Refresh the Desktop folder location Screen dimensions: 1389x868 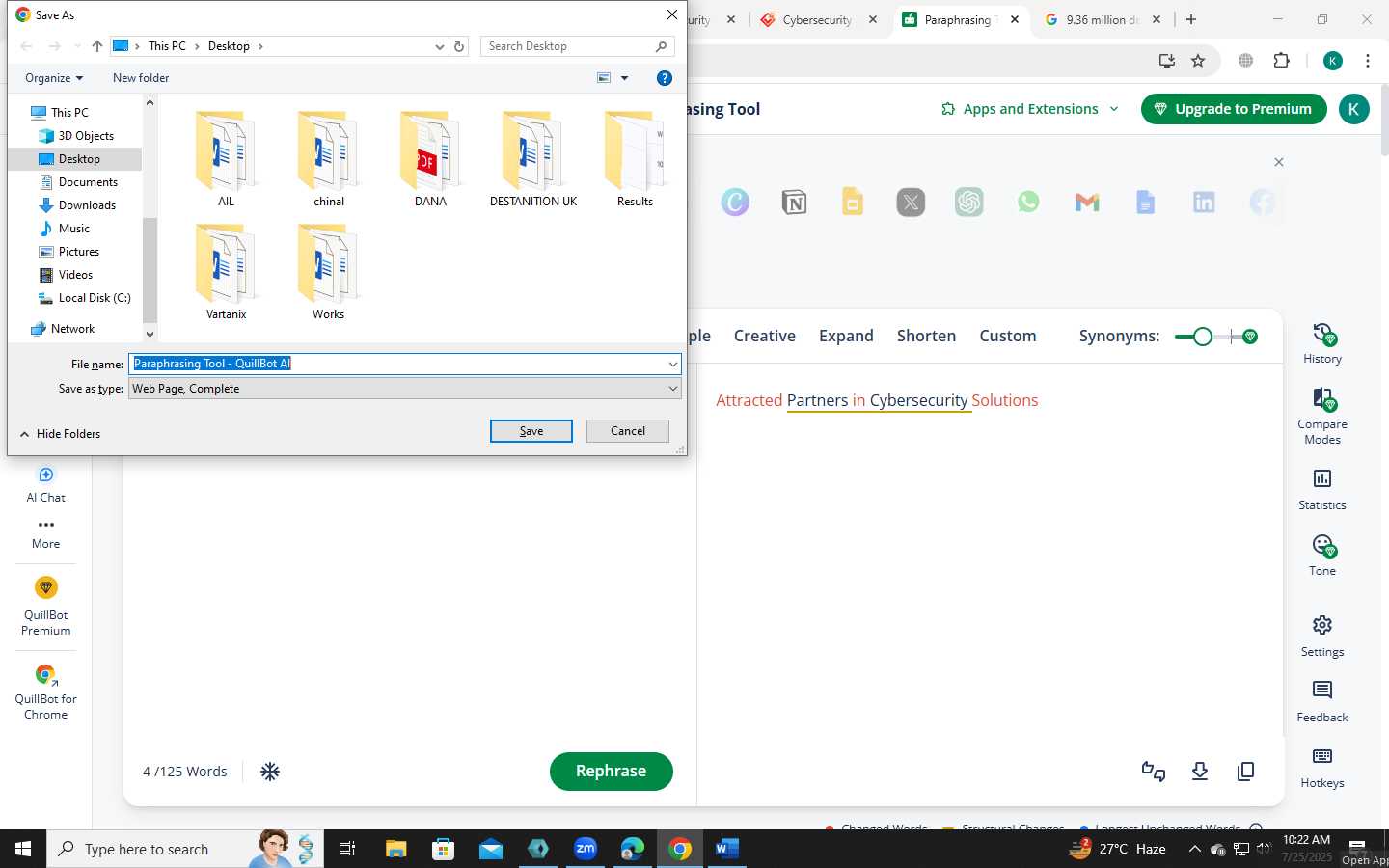[460, 46]
